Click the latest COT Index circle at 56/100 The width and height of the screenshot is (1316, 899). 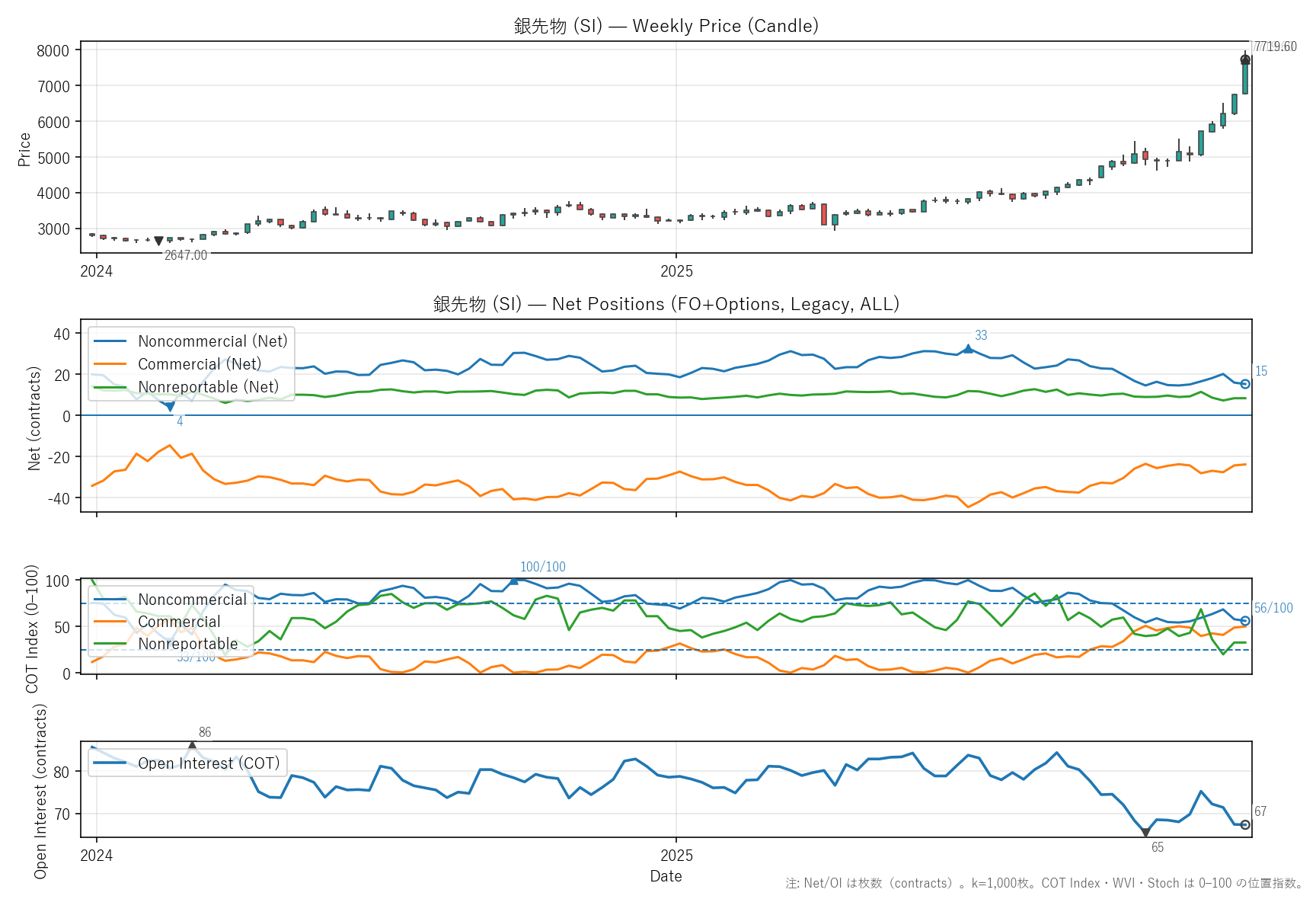coord(1245,621)
